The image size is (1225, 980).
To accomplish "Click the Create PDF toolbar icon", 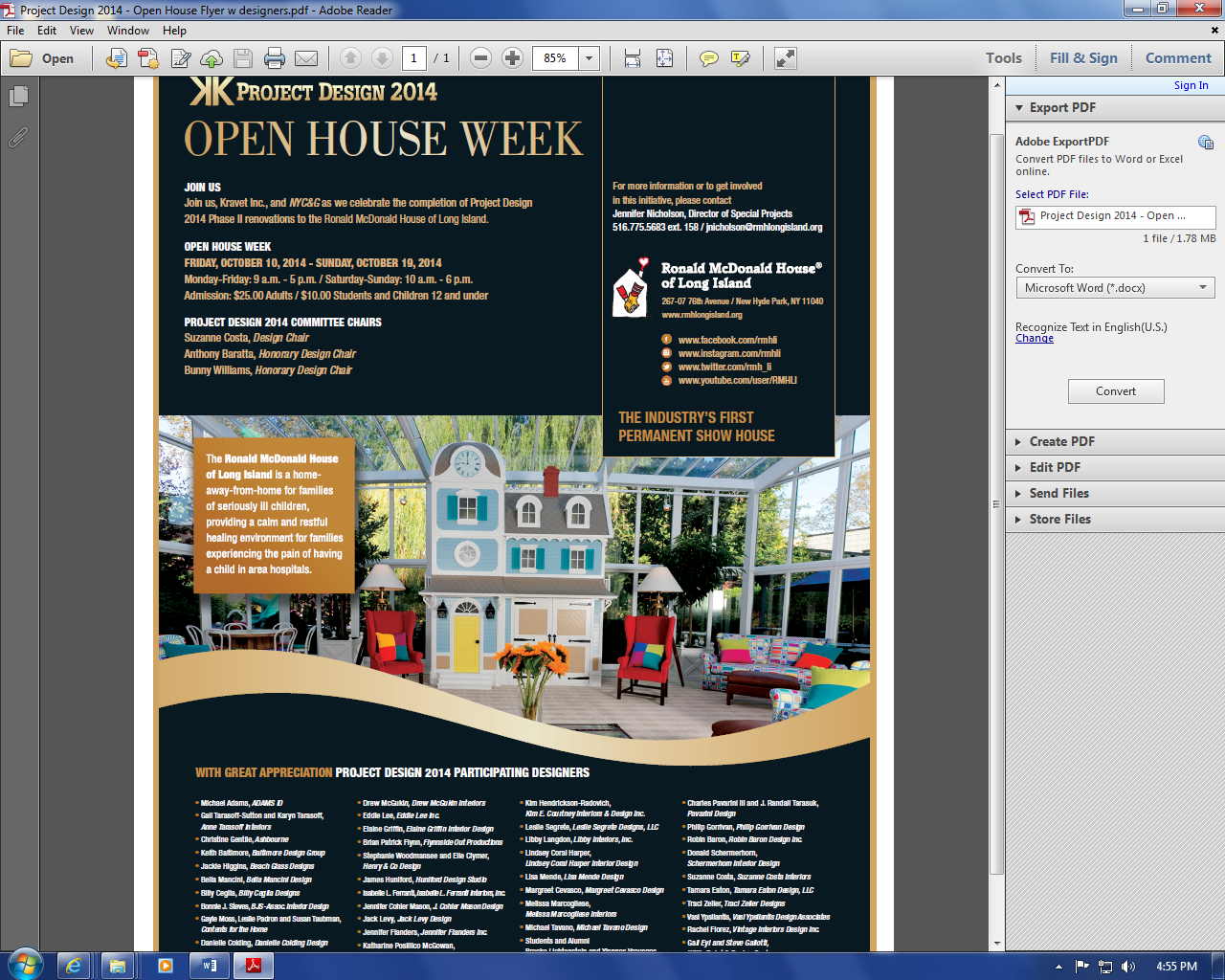I will pos(148,58).
